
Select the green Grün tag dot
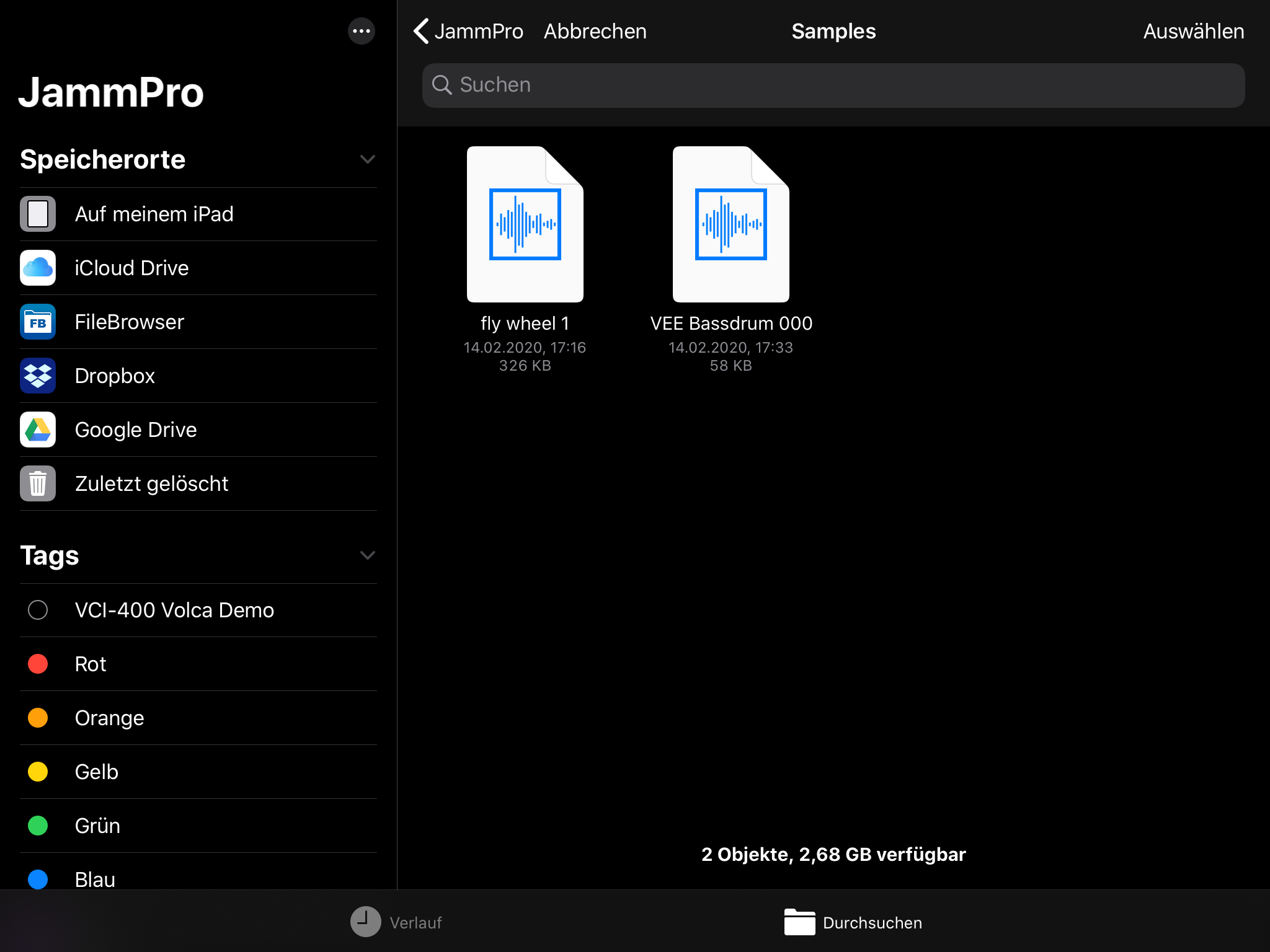coord(38,826)
